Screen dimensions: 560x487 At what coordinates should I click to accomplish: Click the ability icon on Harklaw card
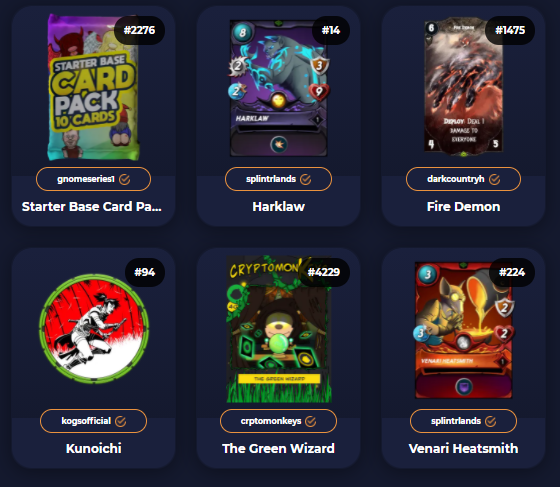pos(279,145)
